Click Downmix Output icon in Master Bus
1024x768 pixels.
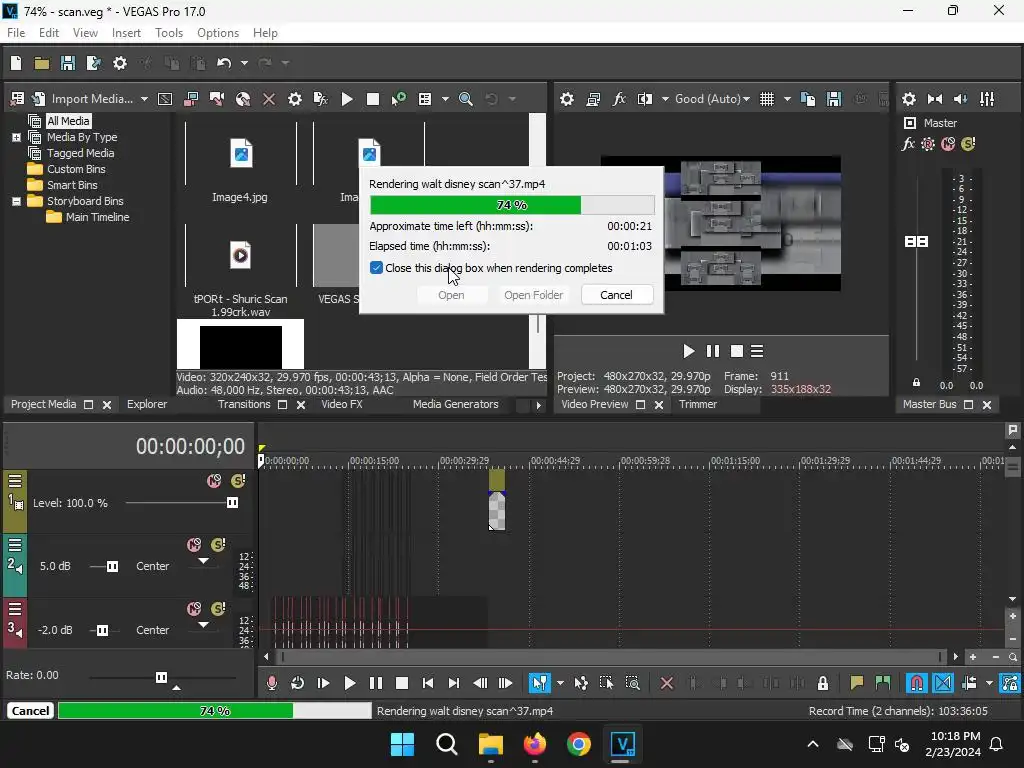935,99
